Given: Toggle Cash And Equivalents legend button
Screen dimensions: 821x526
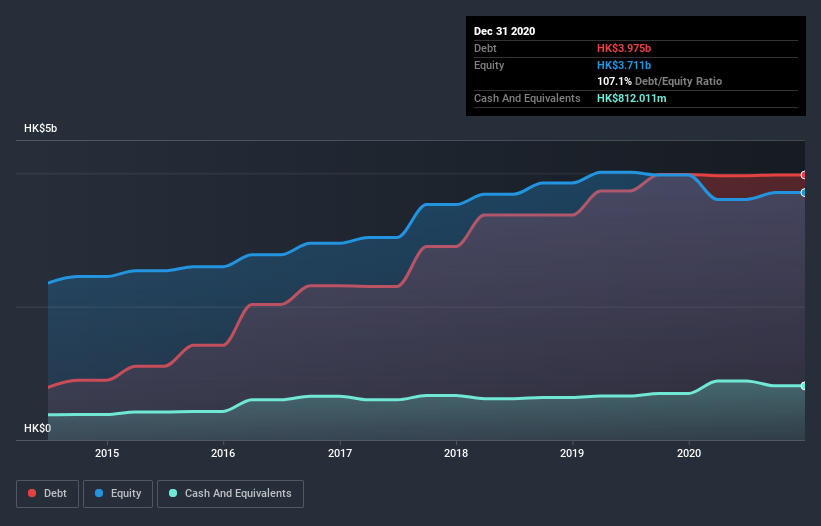Looking at the screenshot, I should [x=230, y=494].
